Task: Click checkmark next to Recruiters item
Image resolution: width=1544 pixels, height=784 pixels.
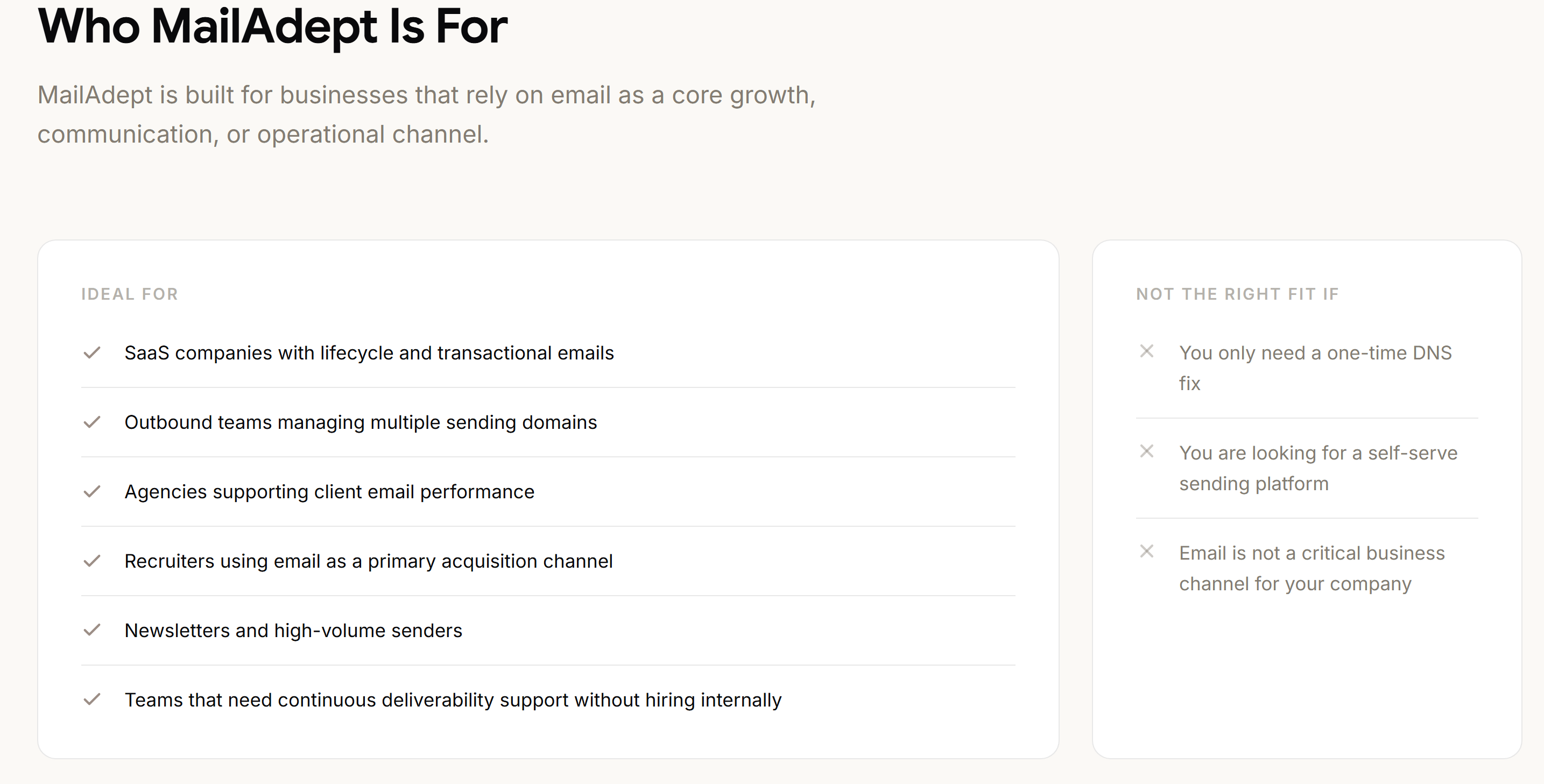Action: coord(91,561)
